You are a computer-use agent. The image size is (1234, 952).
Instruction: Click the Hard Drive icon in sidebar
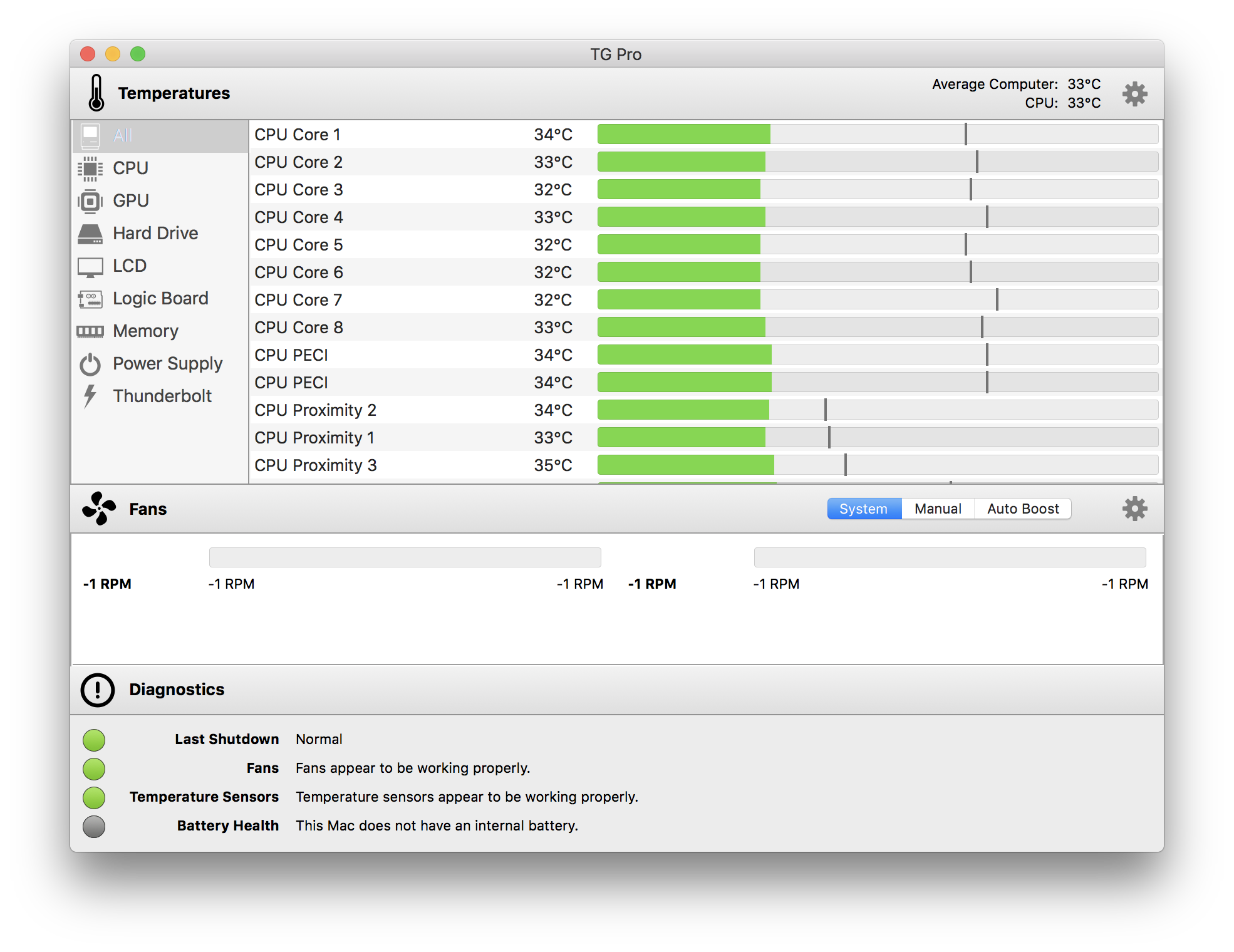90,234
